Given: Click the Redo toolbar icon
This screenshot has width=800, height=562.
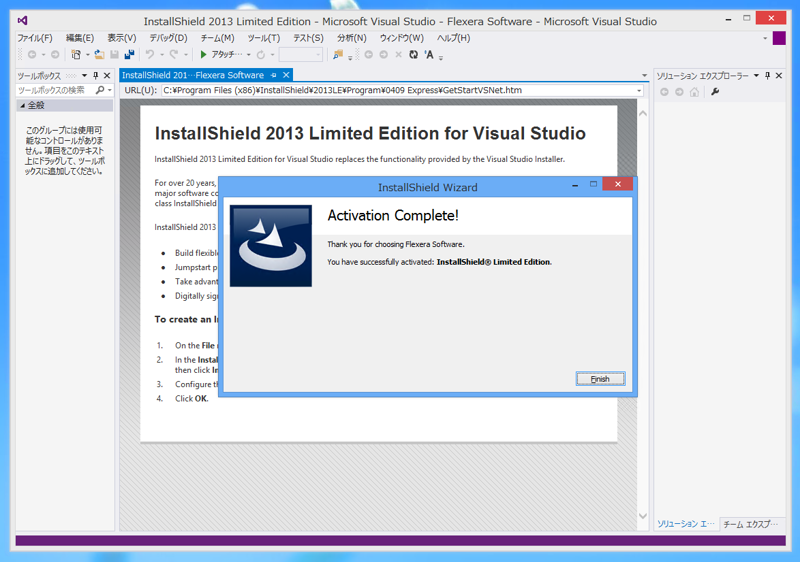Looking at the screenshot, I should pos(174,54).
